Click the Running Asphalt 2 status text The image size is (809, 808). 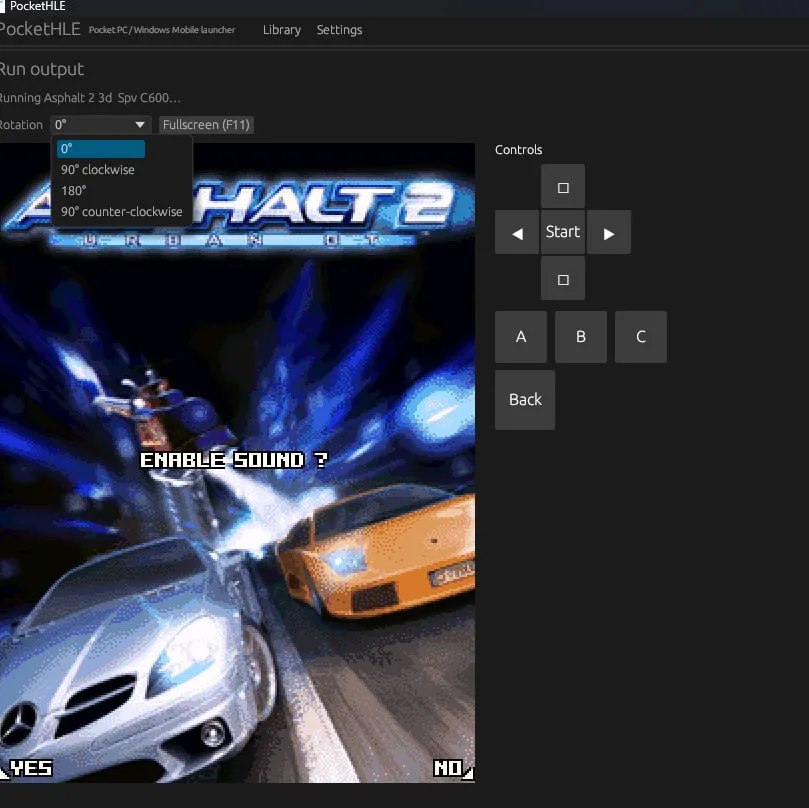pos(90,98)
